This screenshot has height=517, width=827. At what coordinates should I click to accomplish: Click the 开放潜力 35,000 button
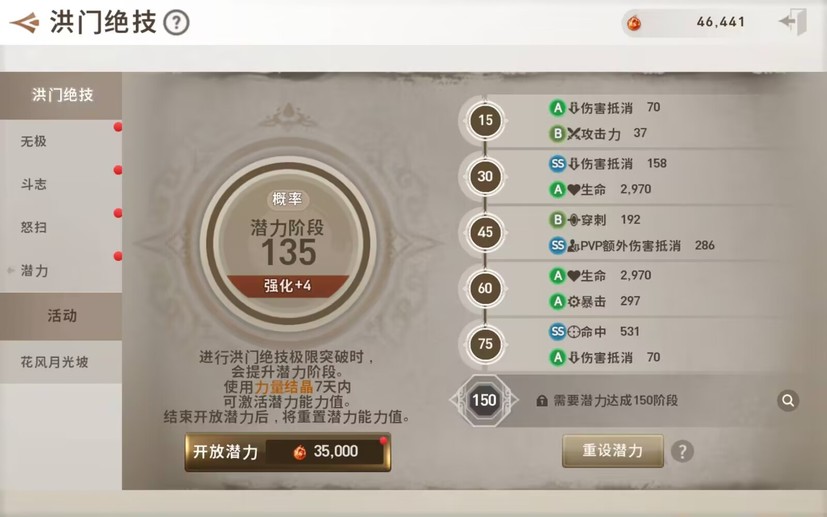287,452
